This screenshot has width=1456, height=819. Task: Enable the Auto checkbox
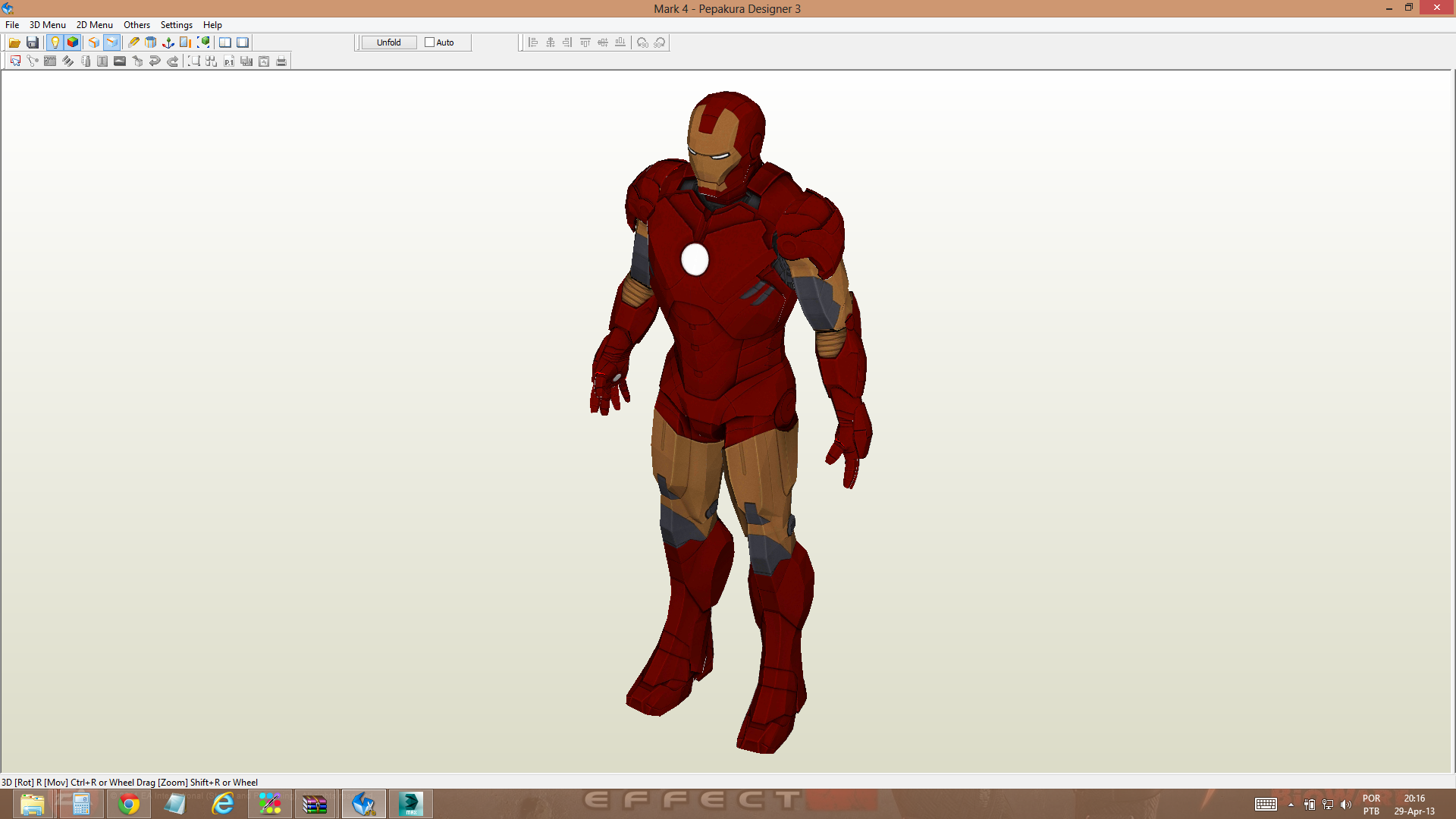tap(429, 42)
